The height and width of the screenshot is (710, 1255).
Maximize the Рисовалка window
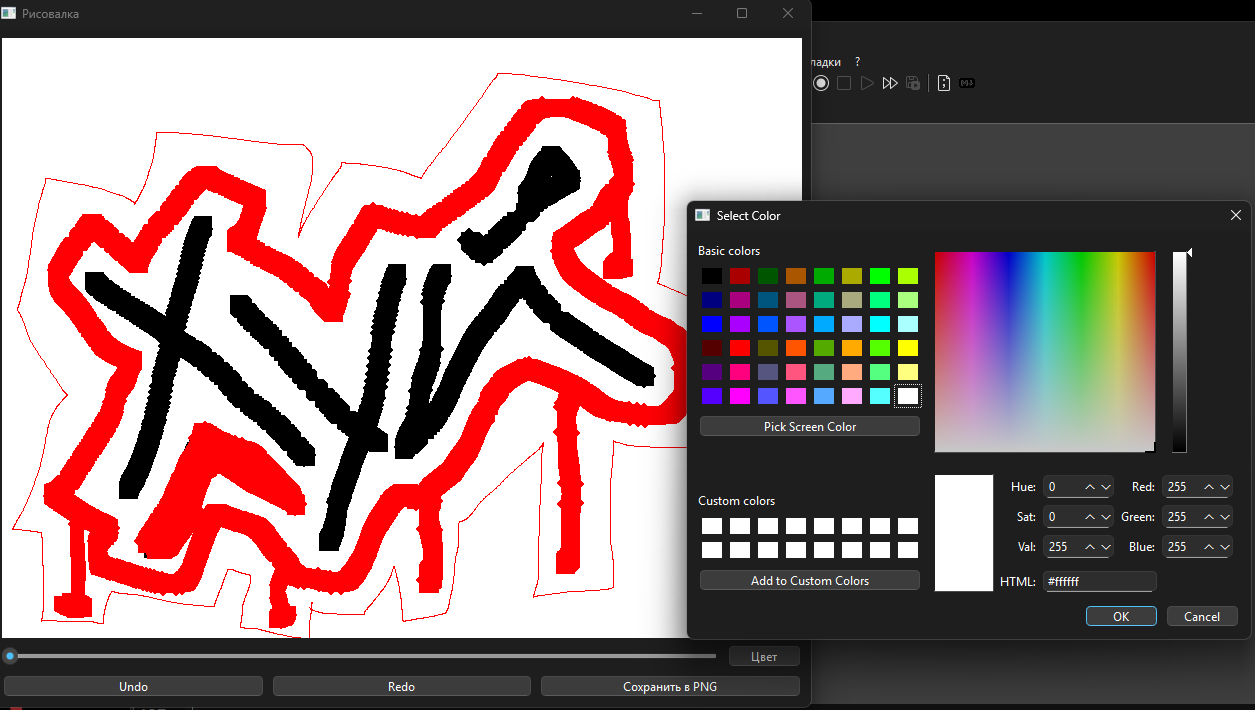point(742,13)
